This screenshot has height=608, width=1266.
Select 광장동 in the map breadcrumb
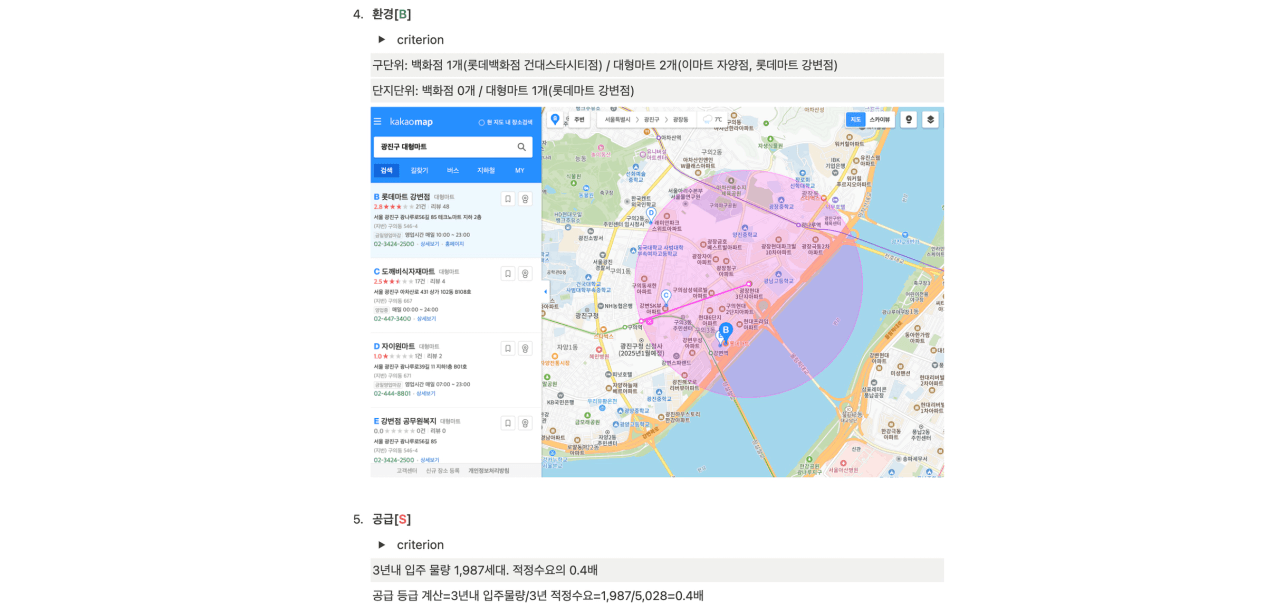point(680,119)
